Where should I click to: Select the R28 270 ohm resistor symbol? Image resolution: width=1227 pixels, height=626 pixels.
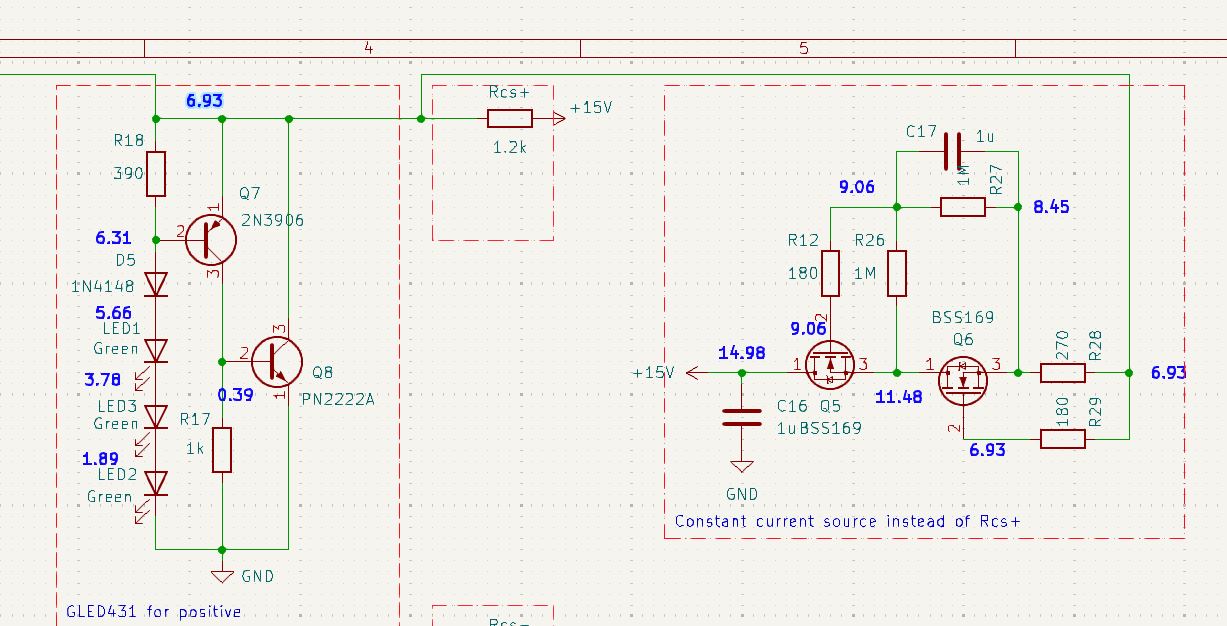(1063, 373)
